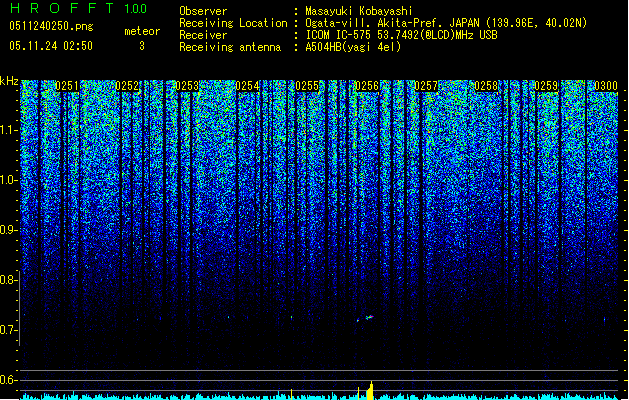Image resolution: width=629 pixels, height=400 pixels.
Task: Select the ICOM IC-575 53.7492 MHz USB text
Action: [401, 35]
